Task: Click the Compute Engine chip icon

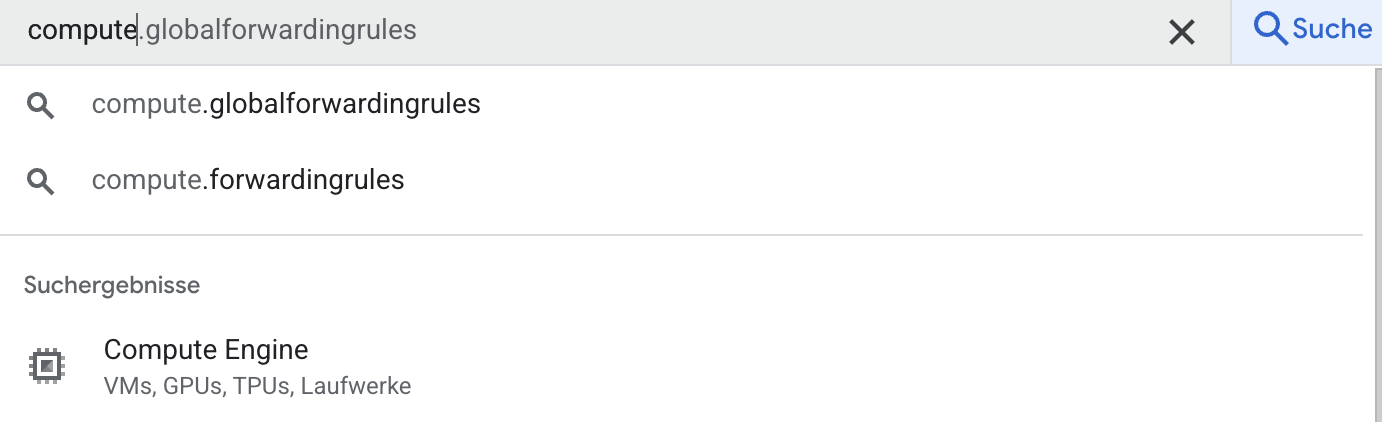Action: tap(46, 366)
